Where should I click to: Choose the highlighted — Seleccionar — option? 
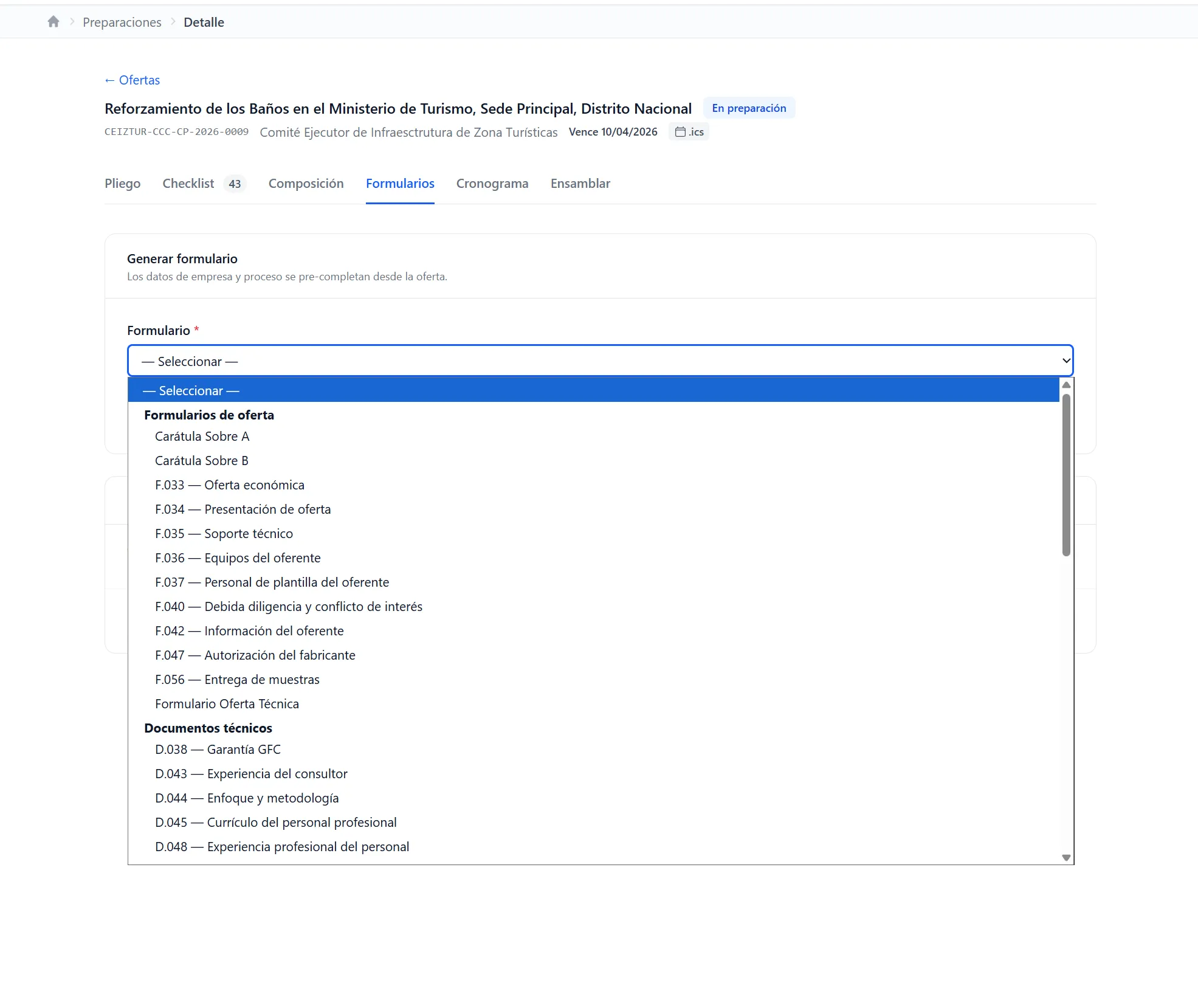[x=593, y=390]
